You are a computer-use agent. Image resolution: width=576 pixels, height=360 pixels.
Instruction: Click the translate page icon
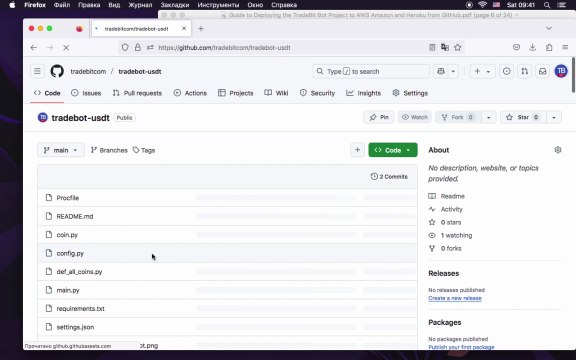pos(445,47)
